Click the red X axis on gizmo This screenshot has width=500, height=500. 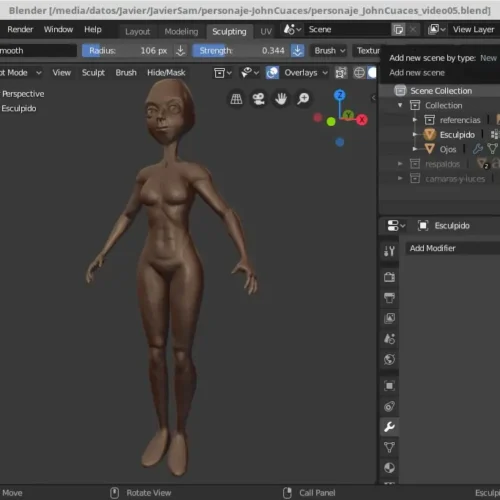coord(362,120)
